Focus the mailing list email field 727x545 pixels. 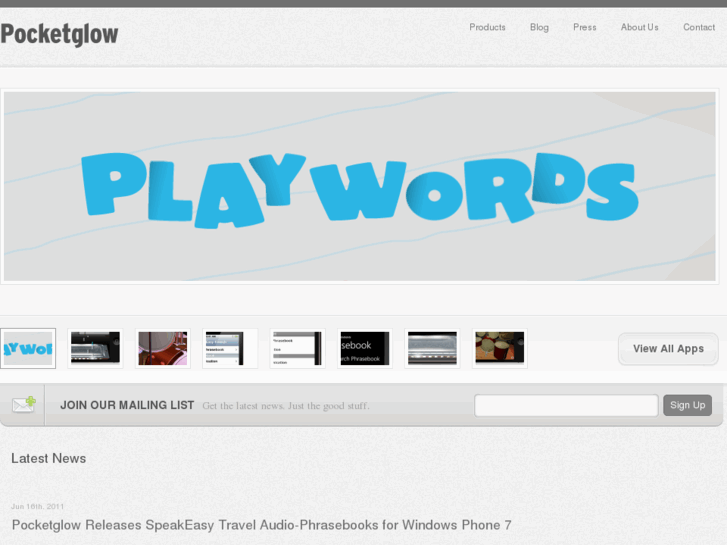566,405
